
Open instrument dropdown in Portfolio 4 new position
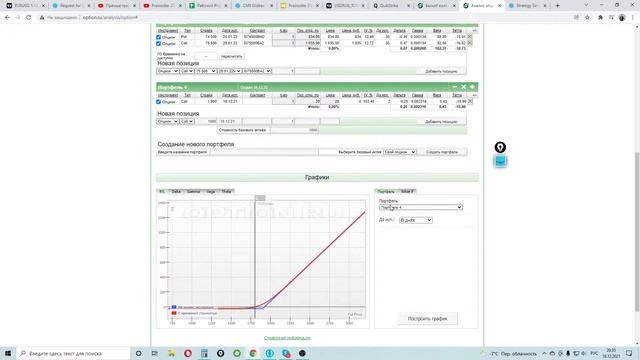pyautogui.click(x=168, y=121)
